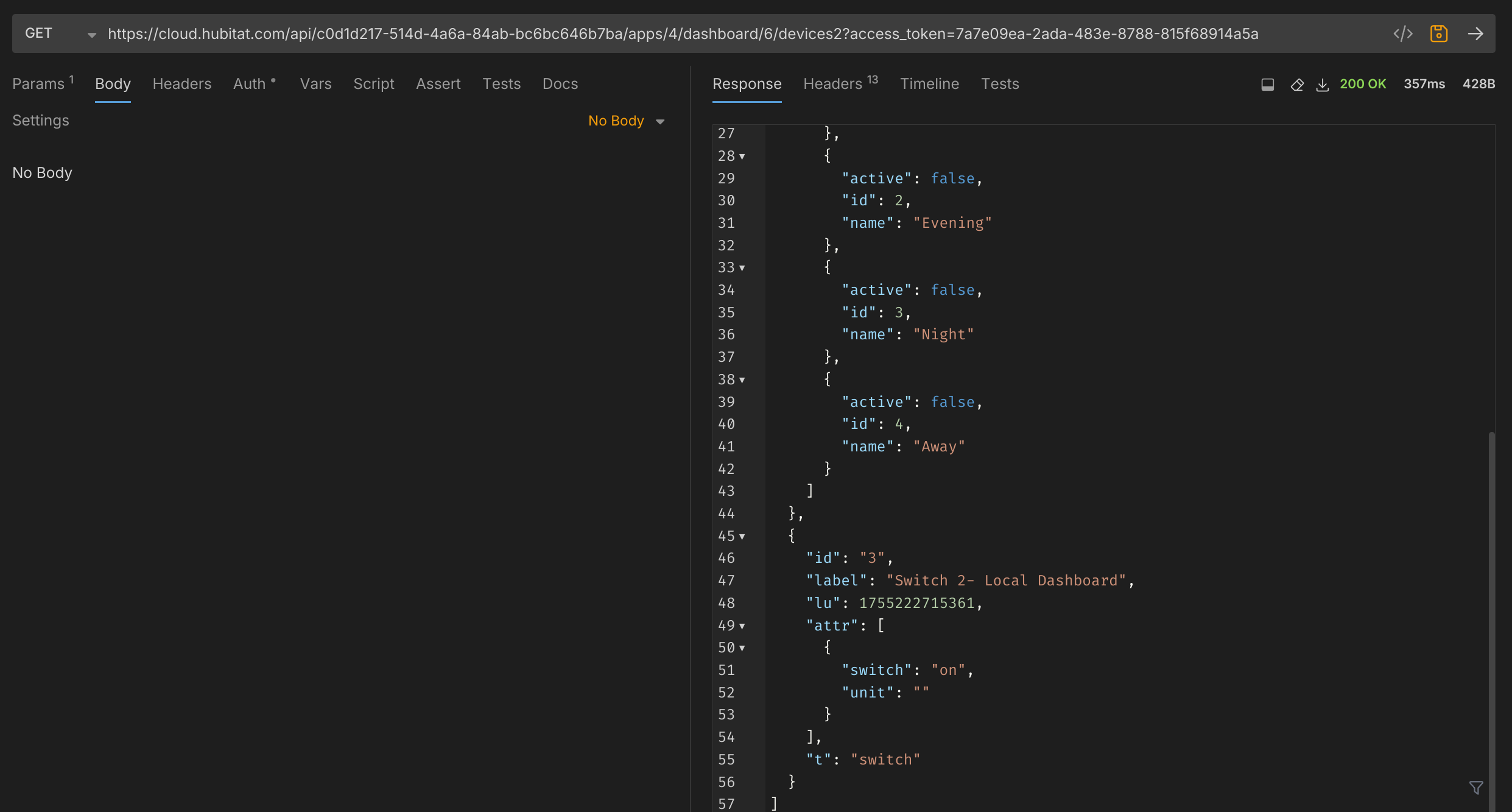Image resolution: width=1512 pixels, height=812 pixels.
Task: Fold the object starting at line 28
Action: tap(742, 157)
